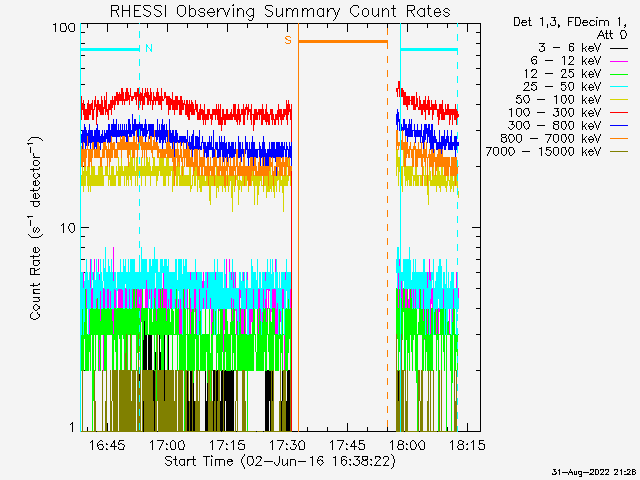This screenshot has height=480, width=640.
Task: Click the 1 y-axis tick label
Action: [72, 427]
